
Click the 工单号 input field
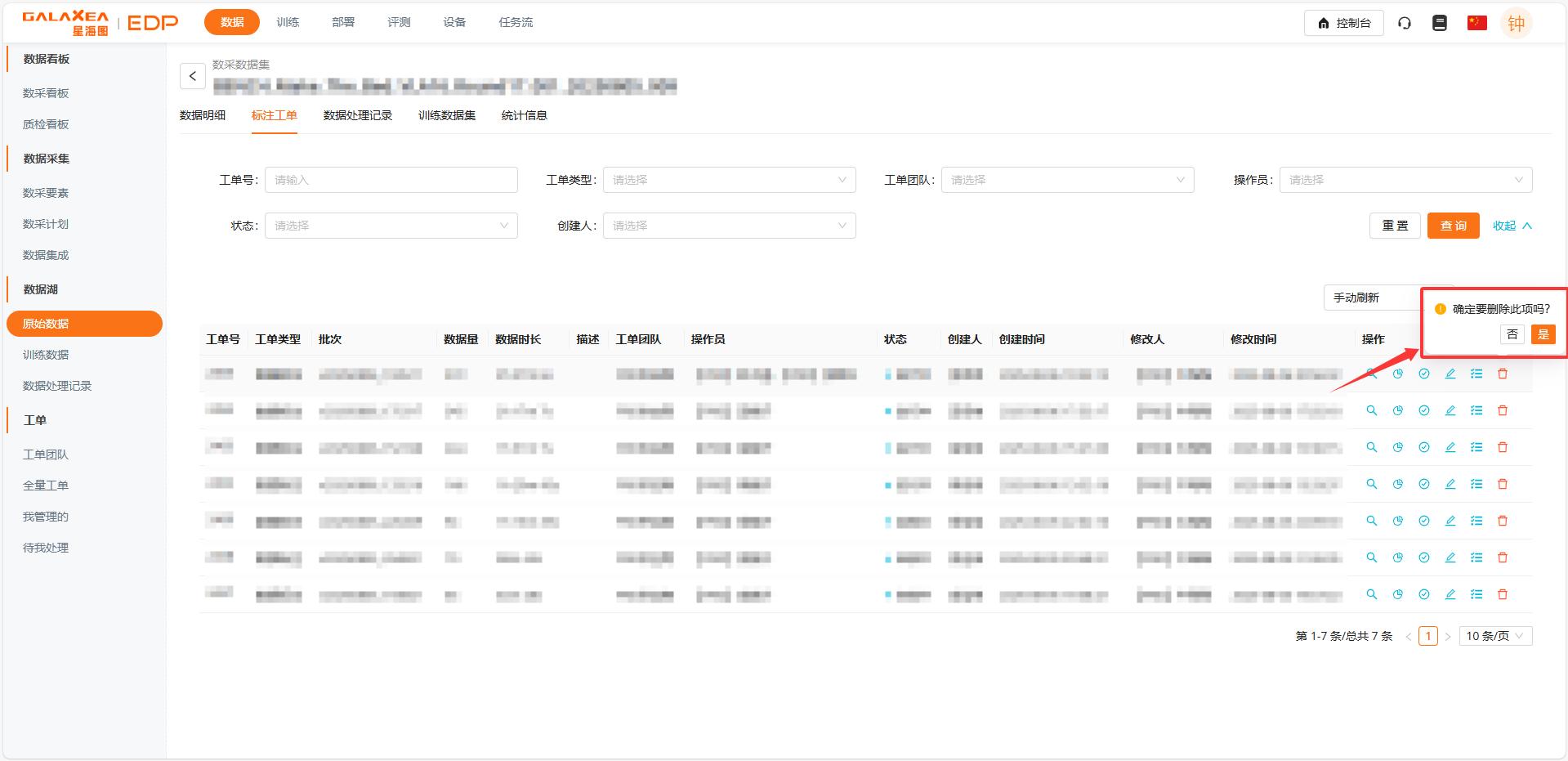click(x=391, y=180)
